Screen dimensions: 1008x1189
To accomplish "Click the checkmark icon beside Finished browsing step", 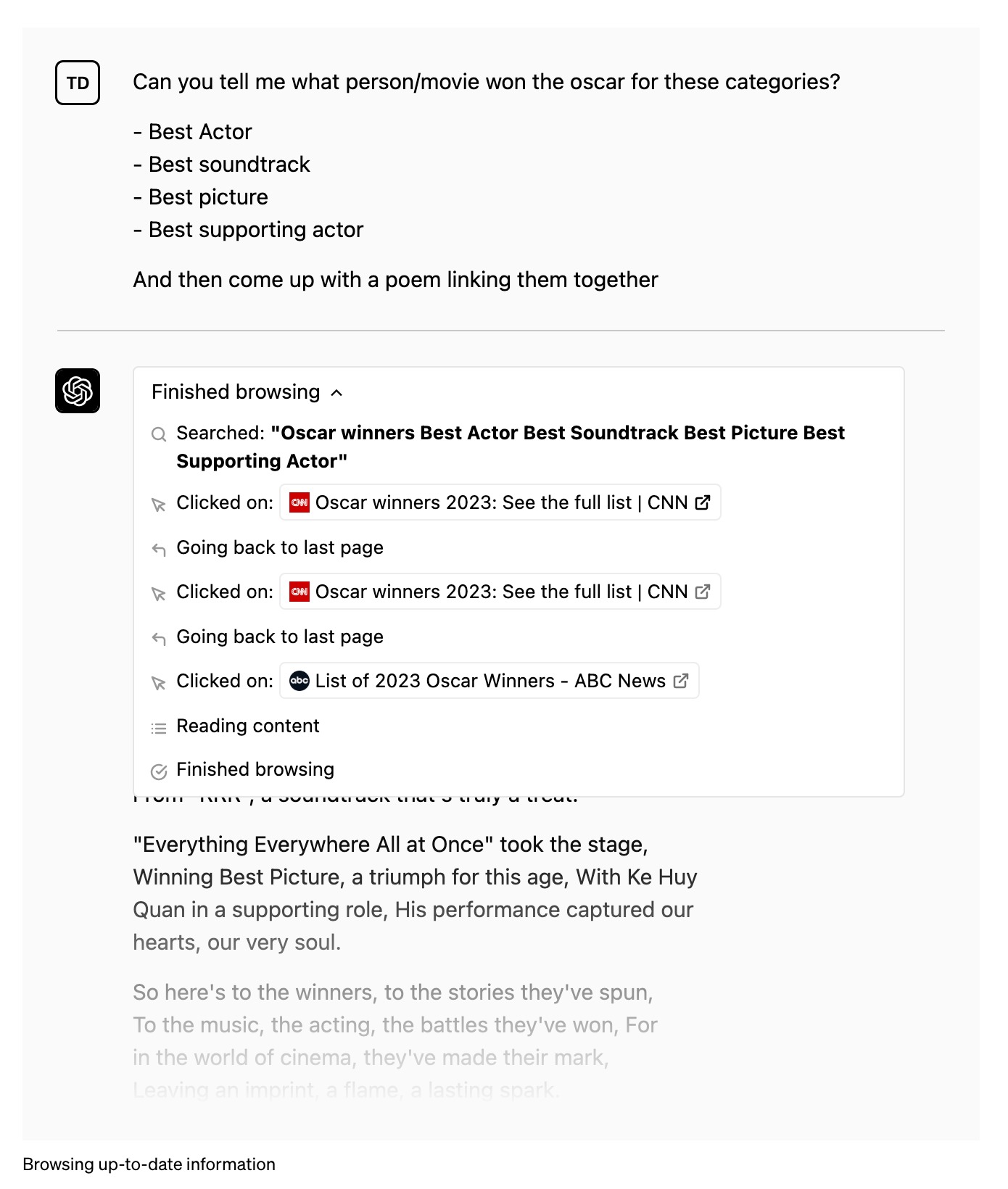I will 159,771.
